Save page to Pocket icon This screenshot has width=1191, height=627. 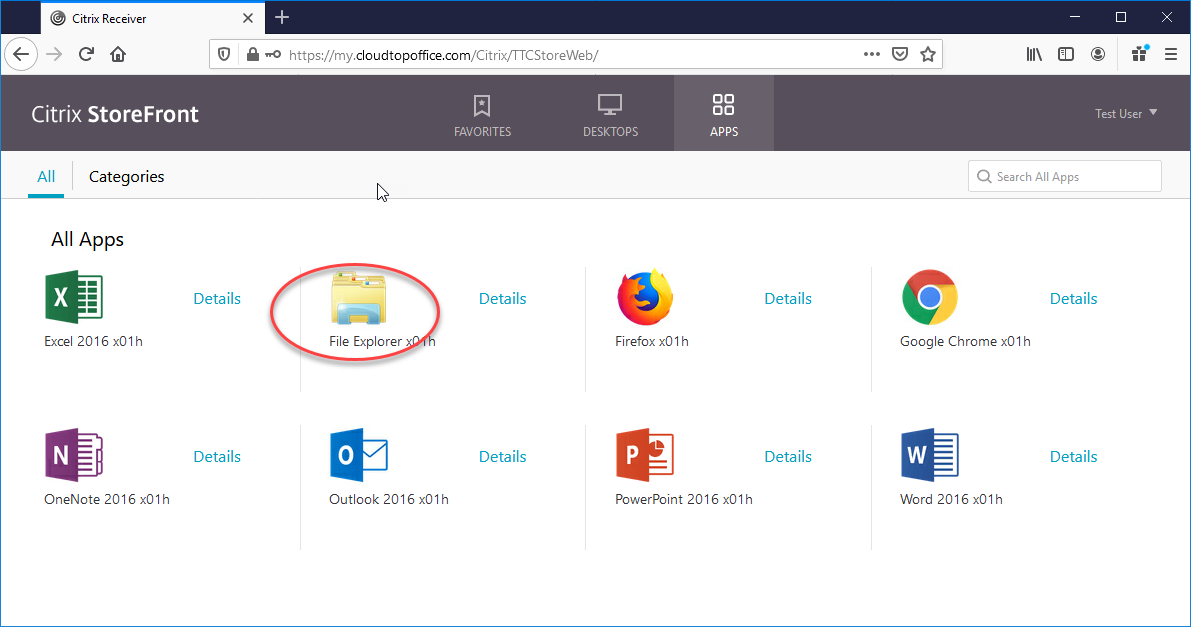click(900, 55)
